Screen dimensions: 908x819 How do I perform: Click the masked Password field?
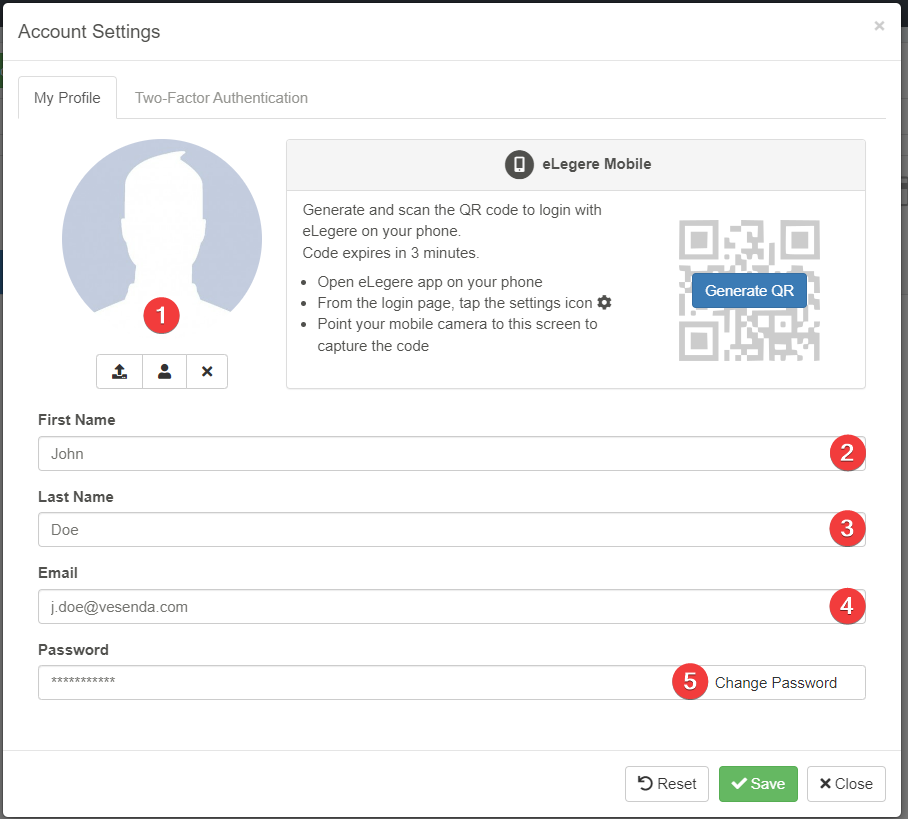pyautogui.click(x=350, y=683)
